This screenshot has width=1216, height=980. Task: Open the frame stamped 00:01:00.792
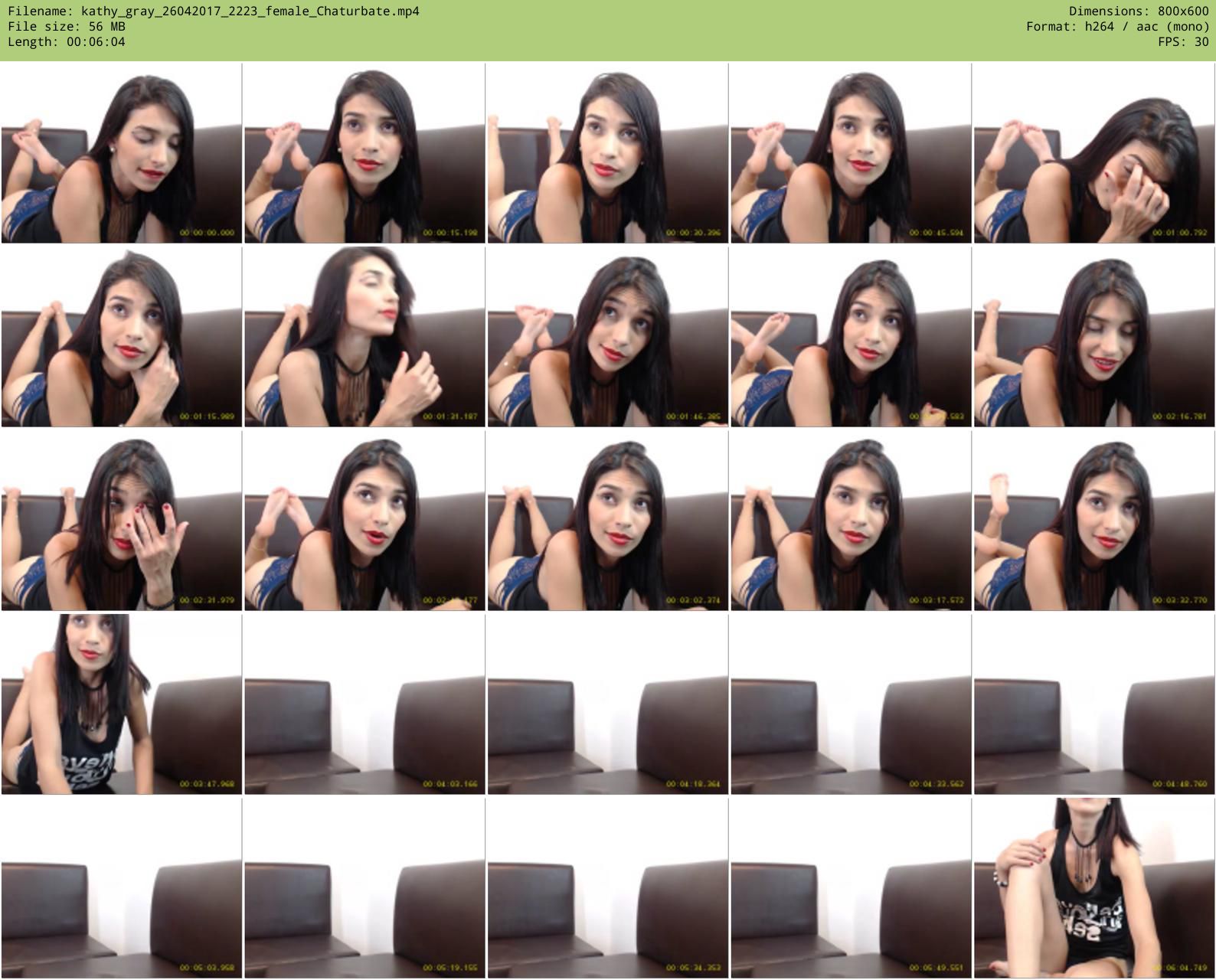point(1094,153)
